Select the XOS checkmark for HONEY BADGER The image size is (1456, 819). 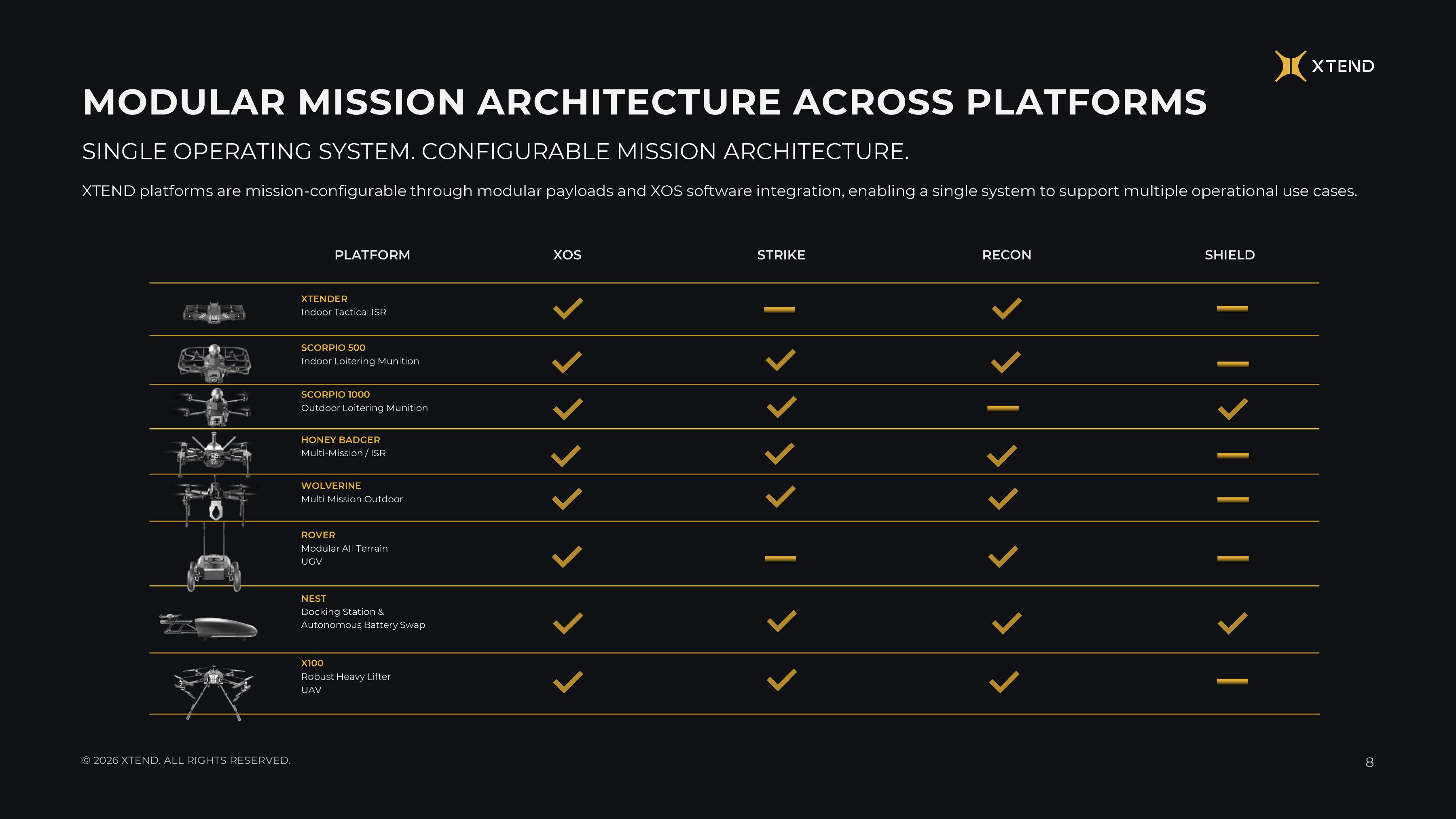(566, 456)
